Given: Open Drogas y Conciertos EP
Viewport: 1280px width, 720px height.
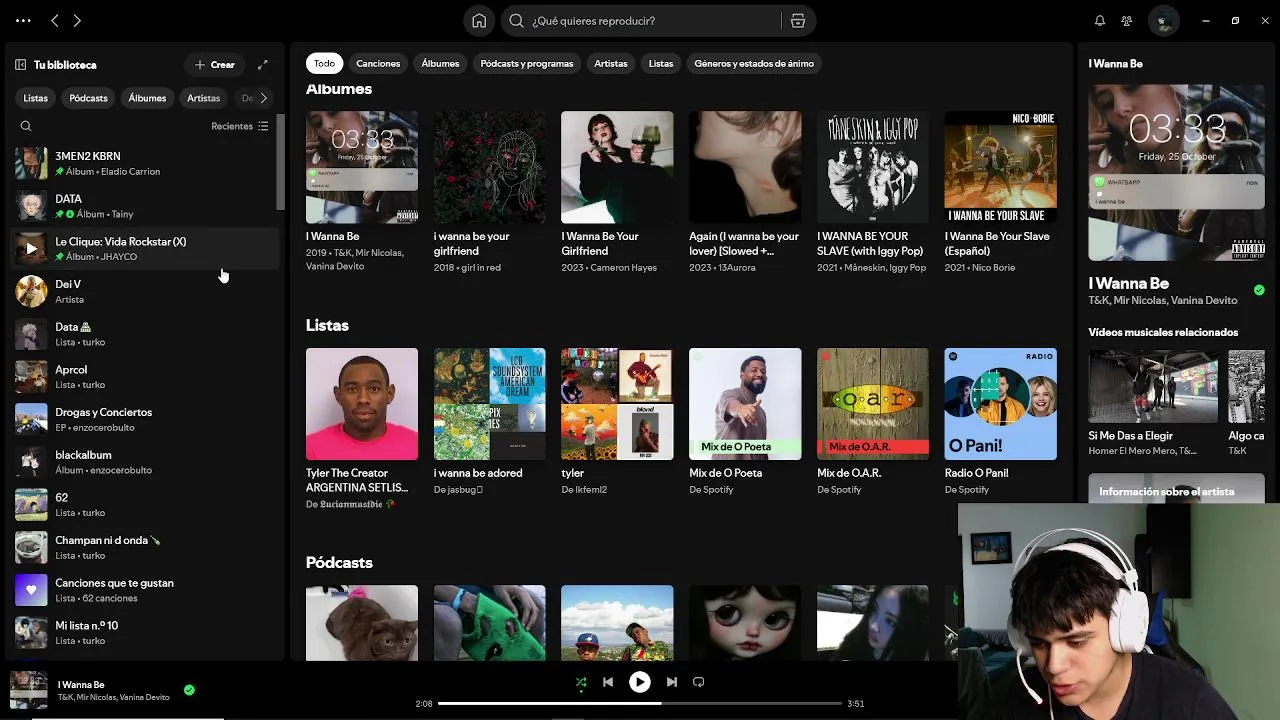Looking at the screenshot, I should 145,419.
